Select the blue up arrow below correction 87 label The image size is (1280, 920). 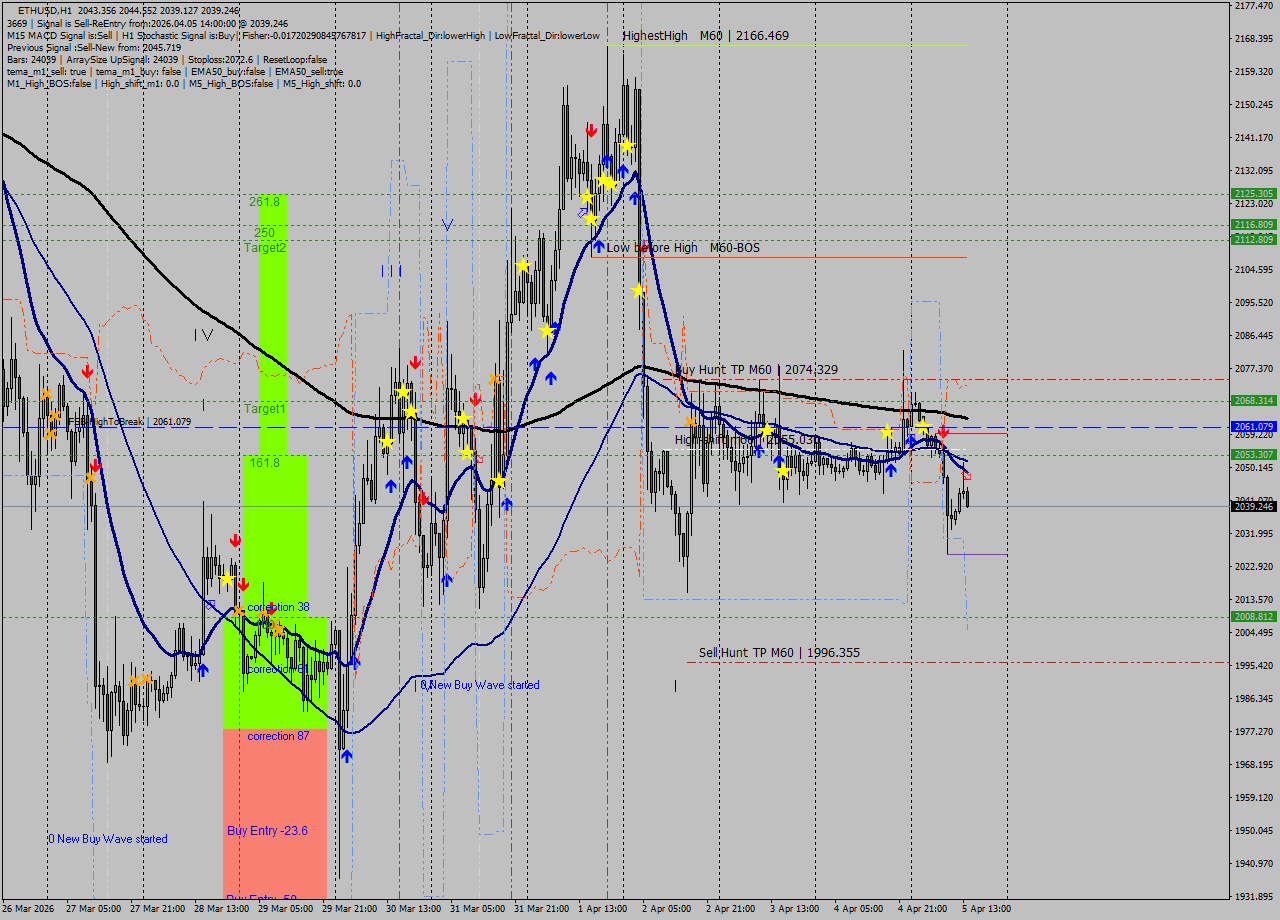[346, 757]
